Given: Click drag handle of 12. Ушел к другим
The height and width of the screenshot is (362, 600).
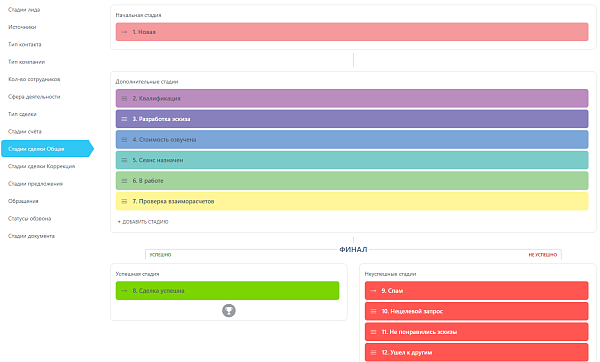Looking at the screenshot, I should (x=373, y=352).
